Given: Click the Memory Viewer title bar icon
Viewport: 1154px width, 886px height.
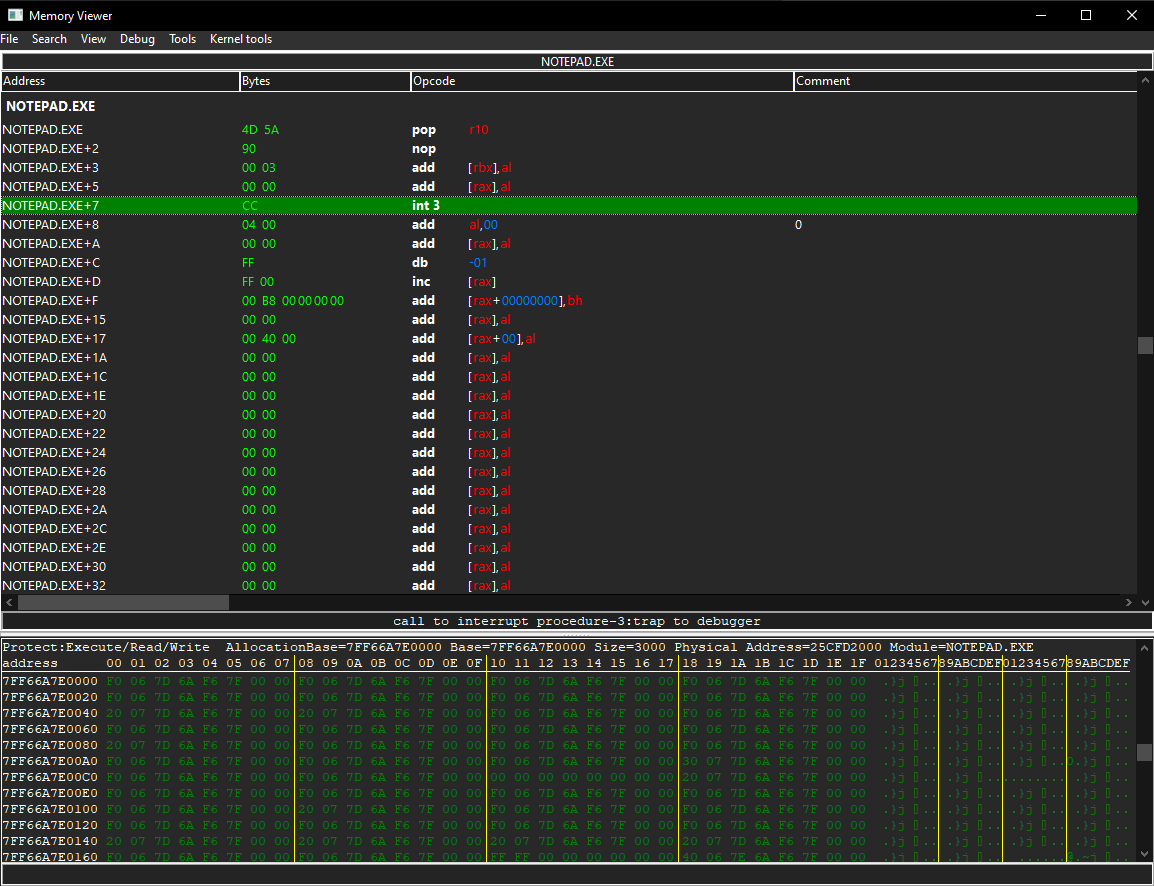Looking at the screenshot, I should [15, 15].
